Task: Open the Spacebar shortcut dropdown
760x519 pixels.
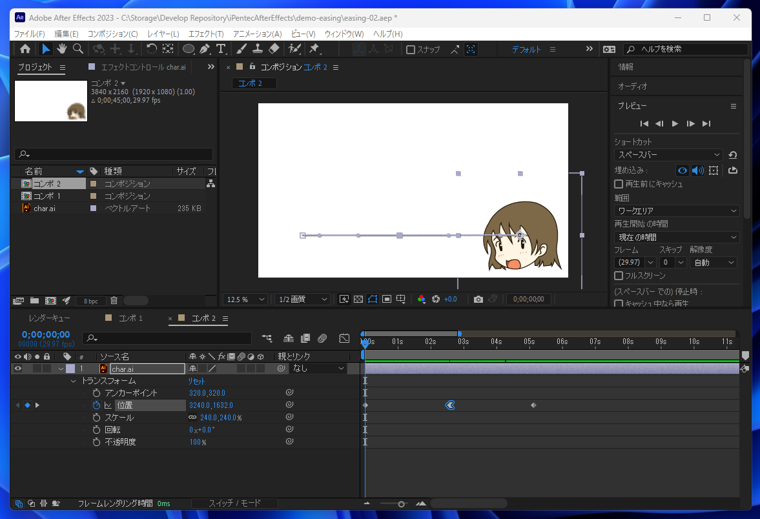Action: coord(668,155)
